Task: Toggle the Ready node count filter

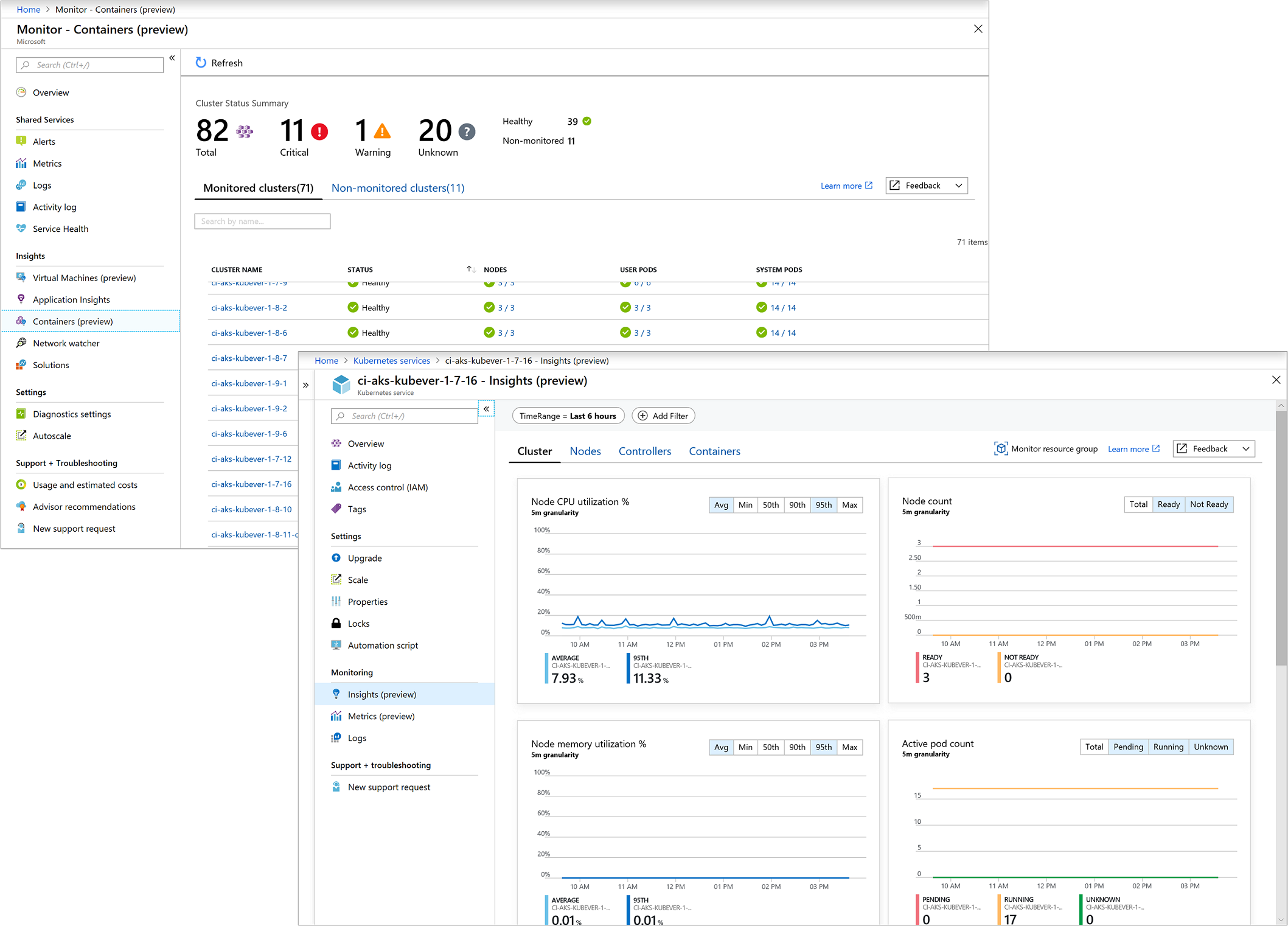Action: pos(1167,504)
